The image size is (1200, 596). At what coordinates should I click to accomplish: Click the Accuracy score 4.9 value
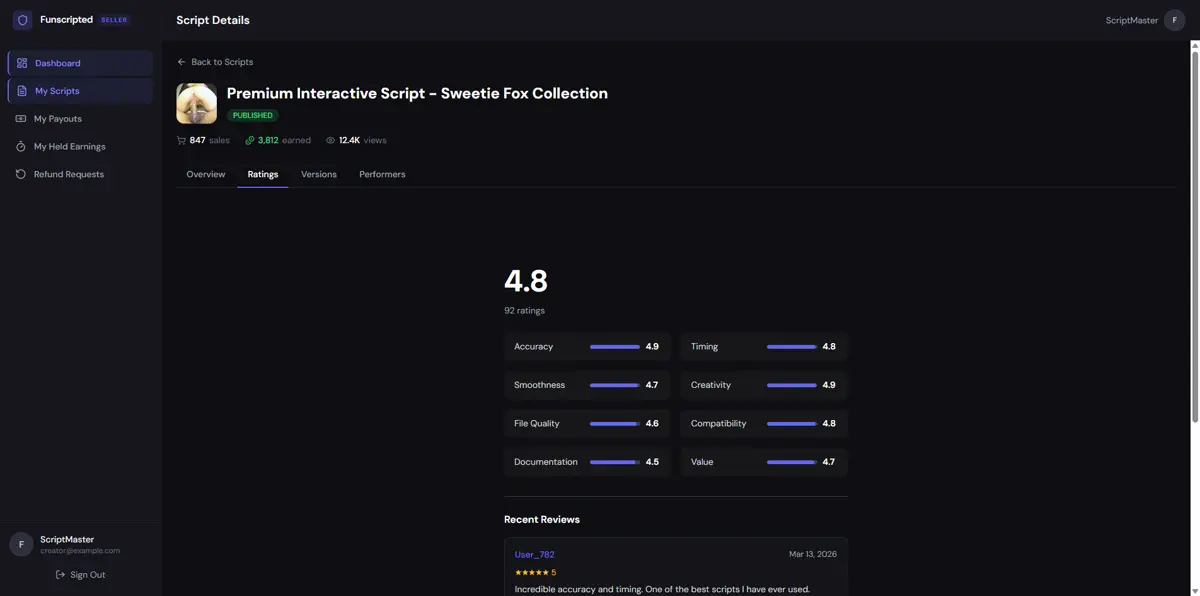[x=652, y=347]
